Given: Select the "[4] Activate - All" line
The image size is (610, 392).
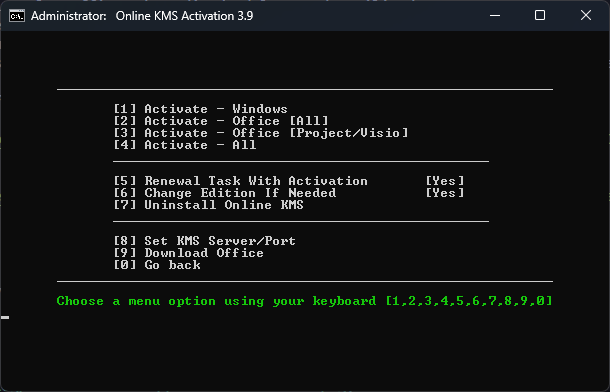Looking at the screenshot, I should pos(185,145).
